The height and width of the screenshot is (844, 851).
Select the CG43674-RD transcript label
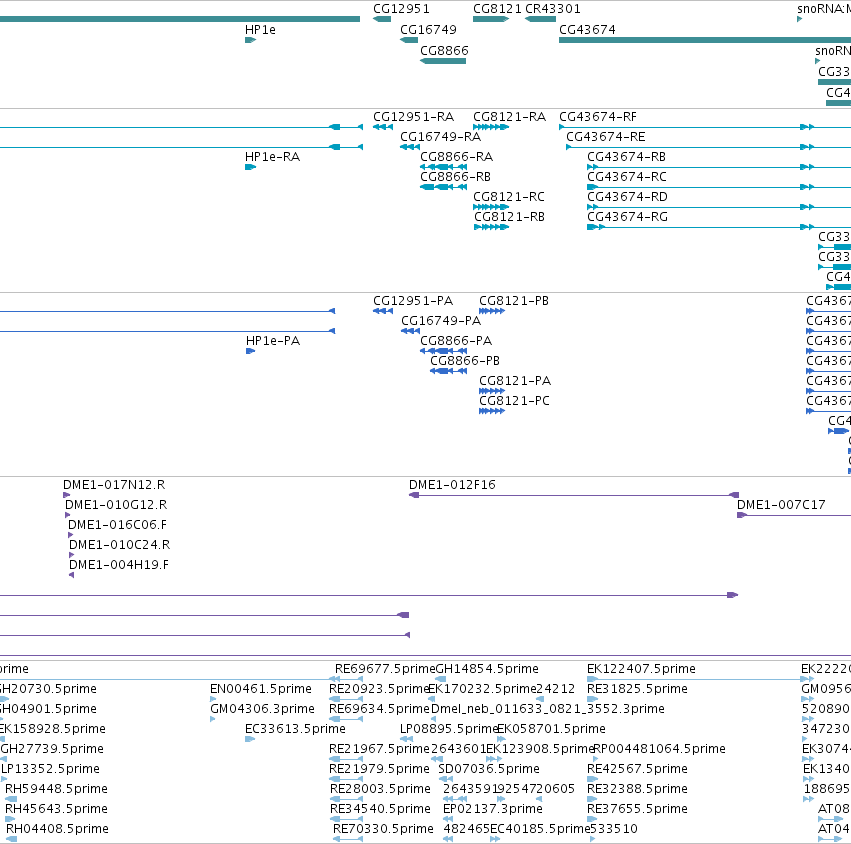(x=627, y=197)
